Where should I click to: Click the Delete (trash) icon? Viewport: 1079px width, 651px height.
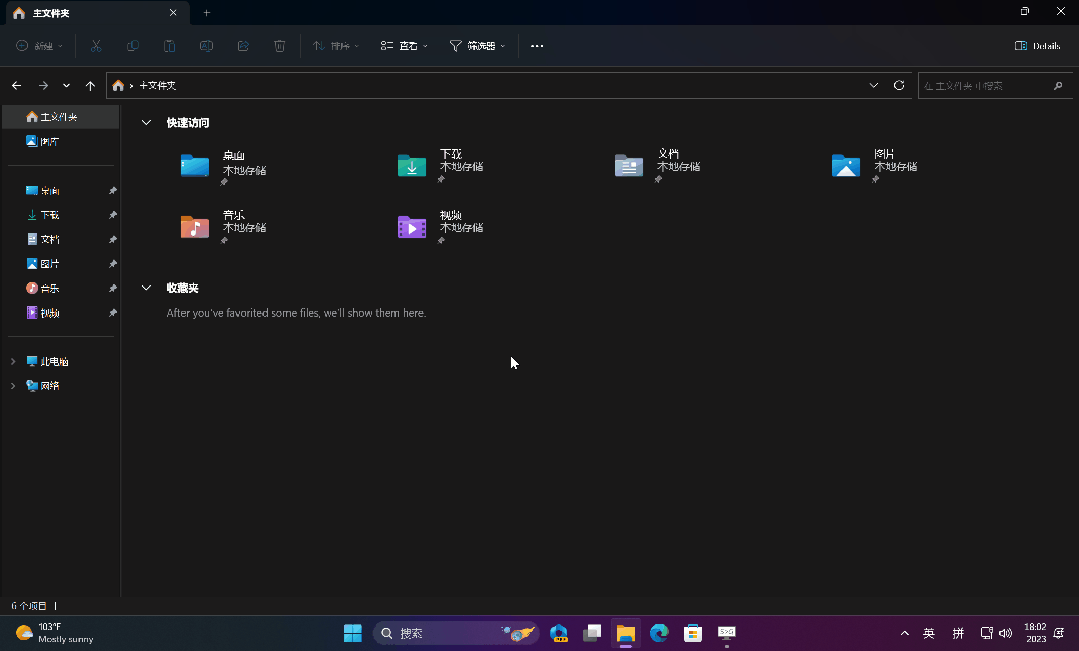point(279,45)
